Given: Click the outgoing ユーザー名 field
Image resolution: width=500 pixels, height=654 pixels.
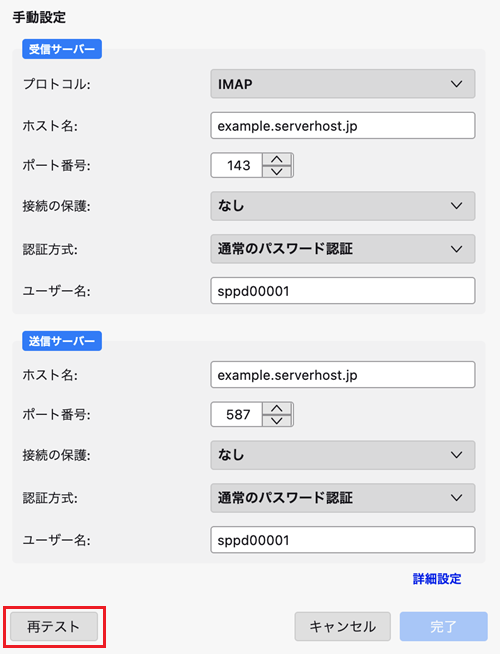Looking at the screenshot, I should (x=342, y=540).
